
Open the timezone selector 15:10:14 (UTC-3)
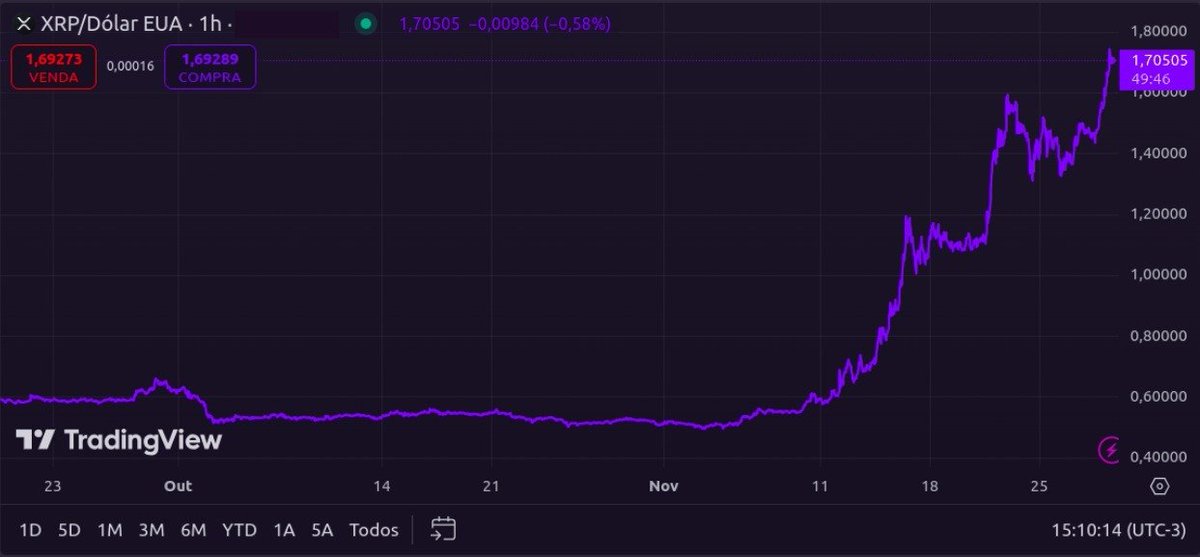pyautogui.click(x=1121, y=530)
